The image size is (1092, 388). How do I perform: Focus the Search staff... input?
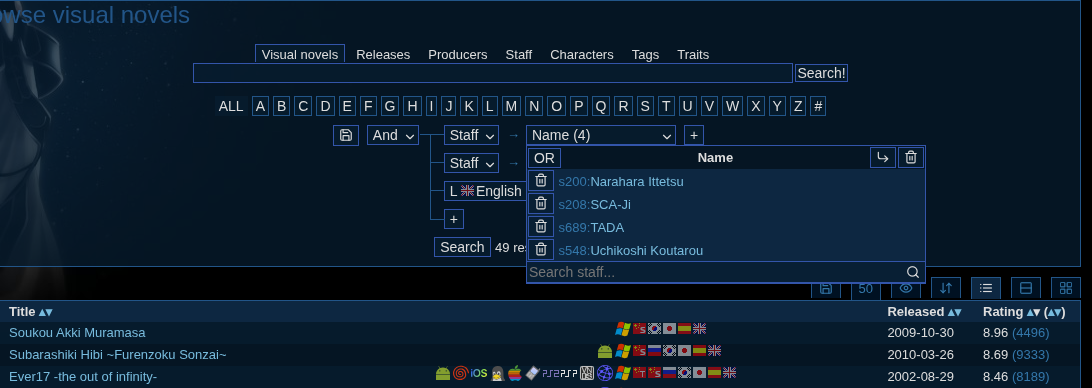[x=716, y=272]
